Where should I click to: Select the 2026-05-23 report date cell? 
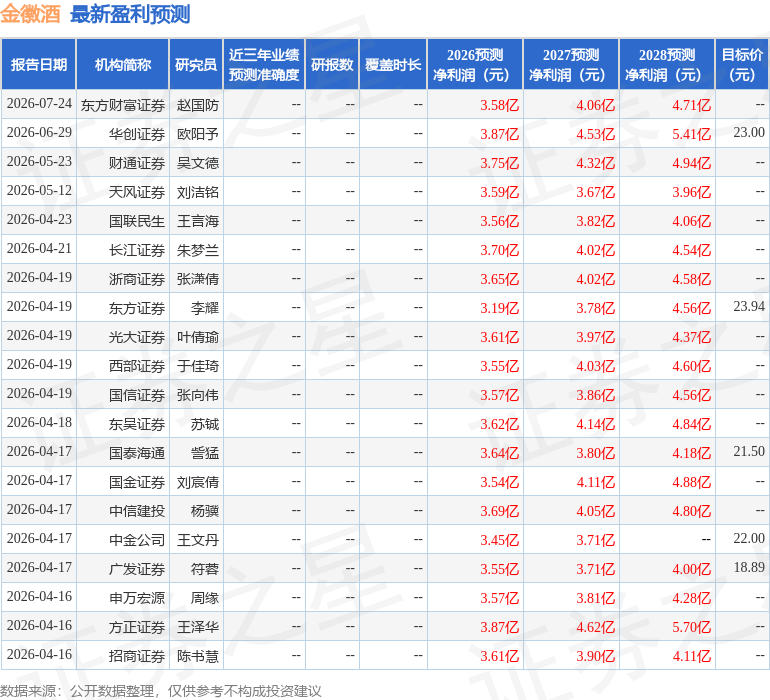click(x=39, y=162)
